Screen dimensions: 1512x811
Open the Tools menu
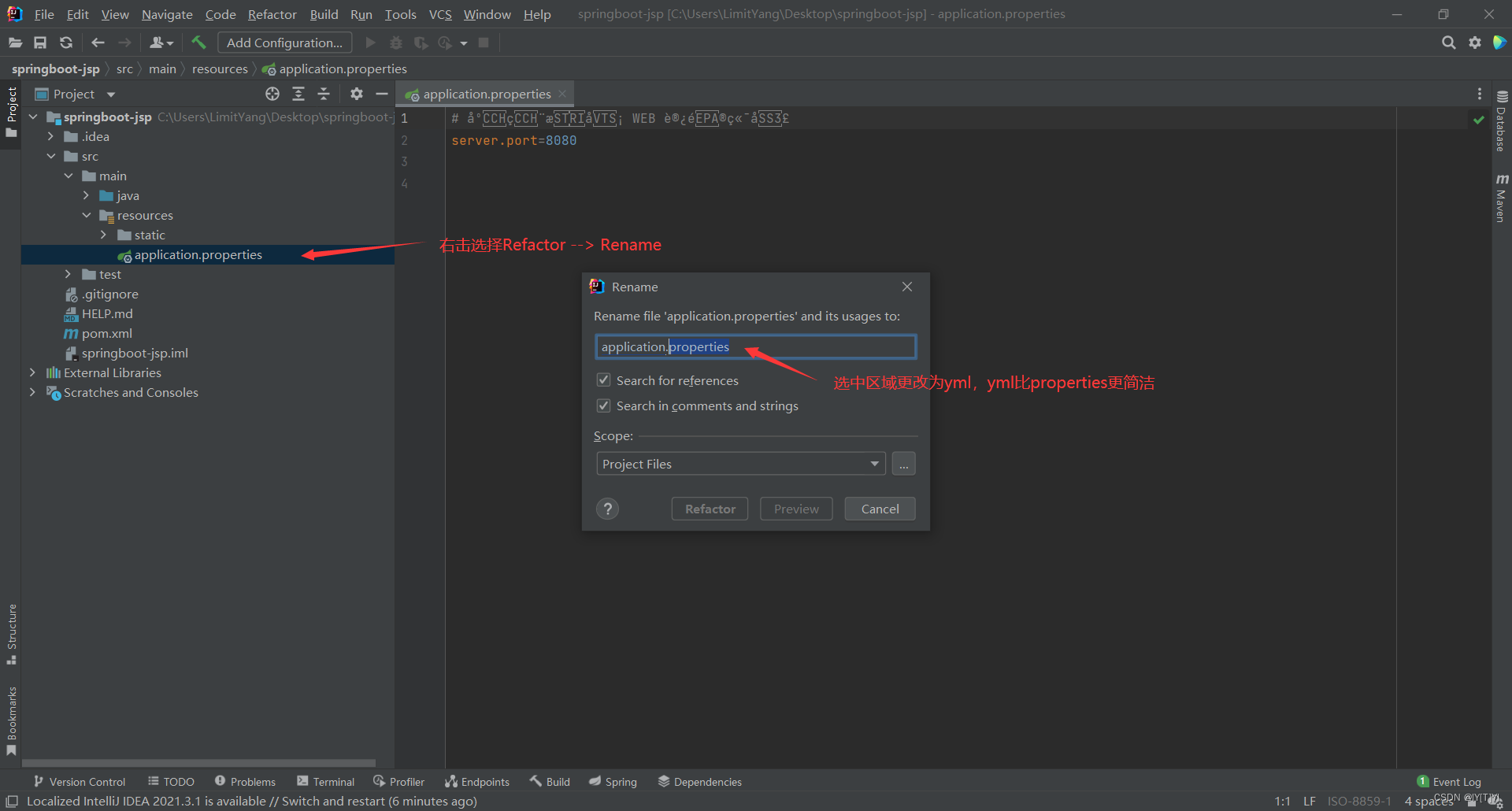(400, 14)
